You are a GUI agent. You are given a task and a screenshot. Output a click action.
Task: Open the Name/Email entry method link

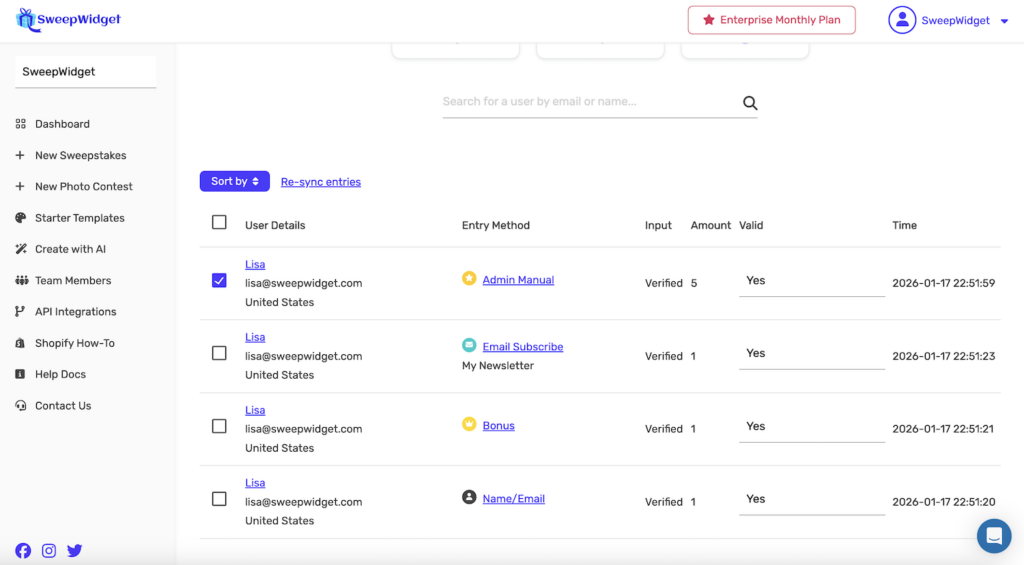tap(513, 499)
